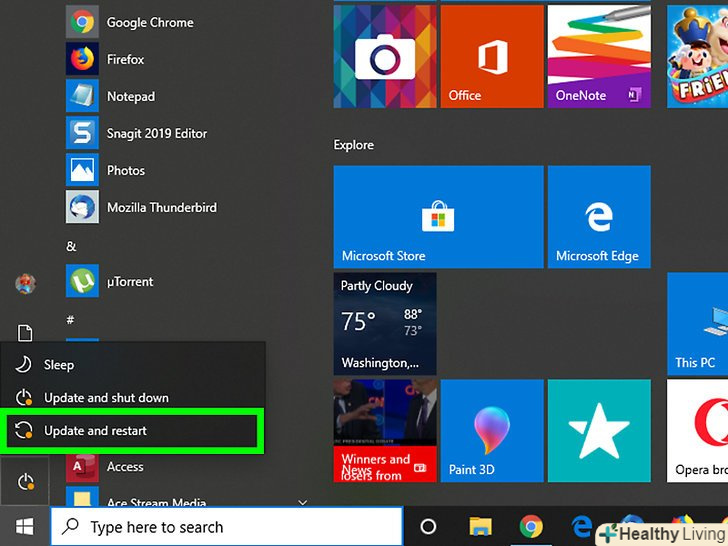Open the Partly Cloudy weather tile
This screenshot has width=728, height=546.
385,324
